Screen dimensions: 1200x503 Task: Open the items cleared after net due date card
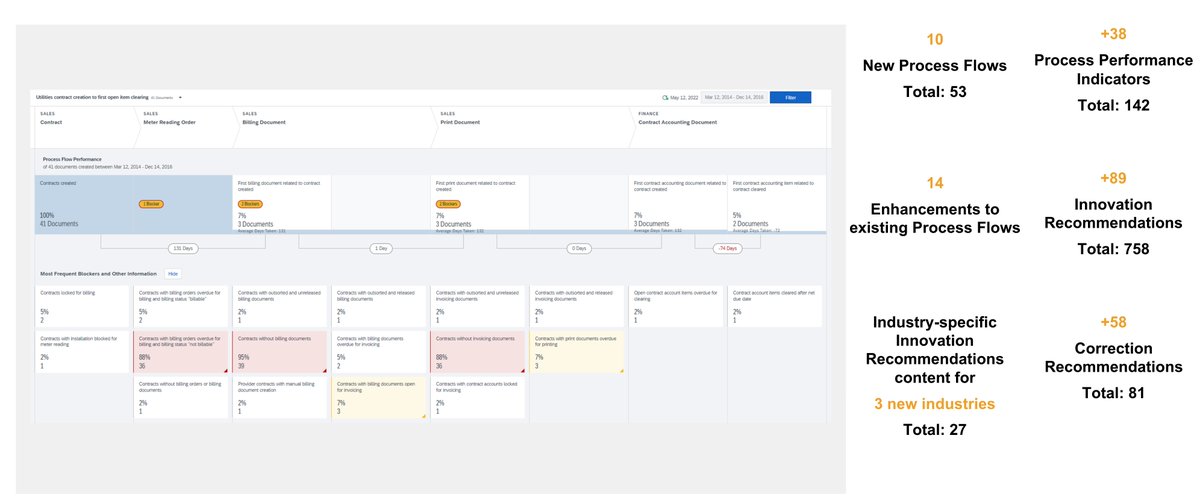click(777, 305)
